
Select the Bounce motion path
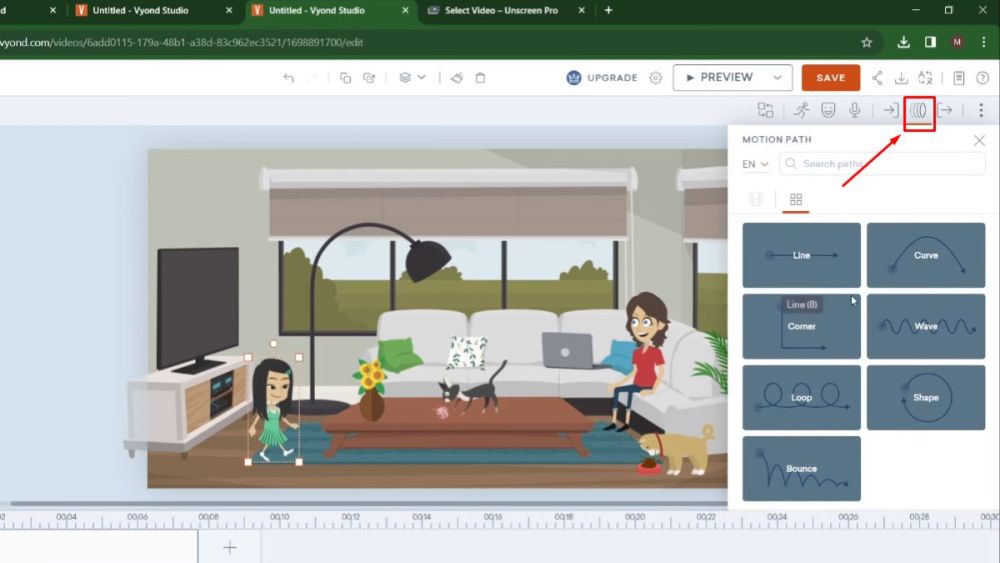pyautogui.click(x=801, y=469)
